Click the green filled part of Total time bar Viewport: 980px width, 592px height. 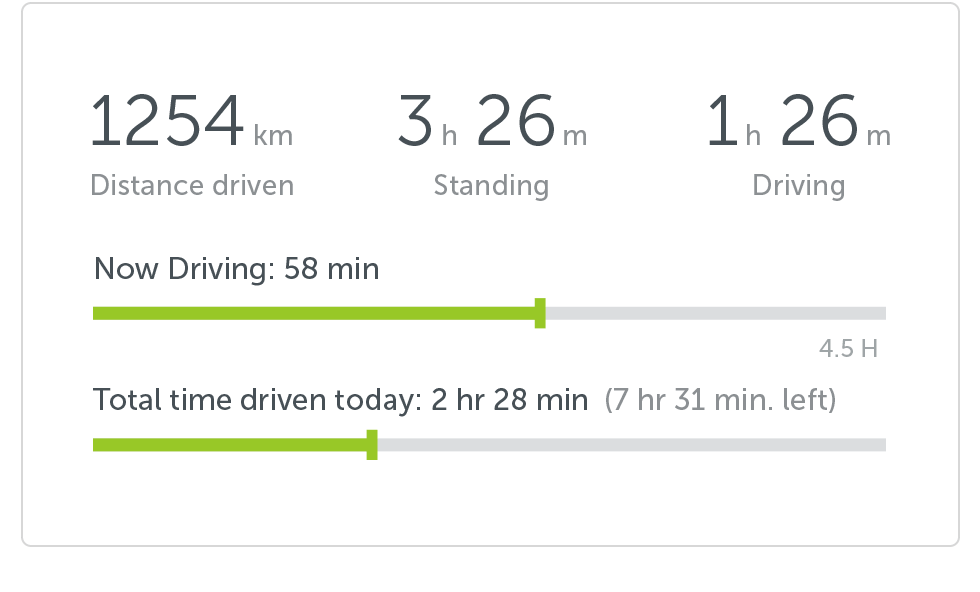point(230,445)
